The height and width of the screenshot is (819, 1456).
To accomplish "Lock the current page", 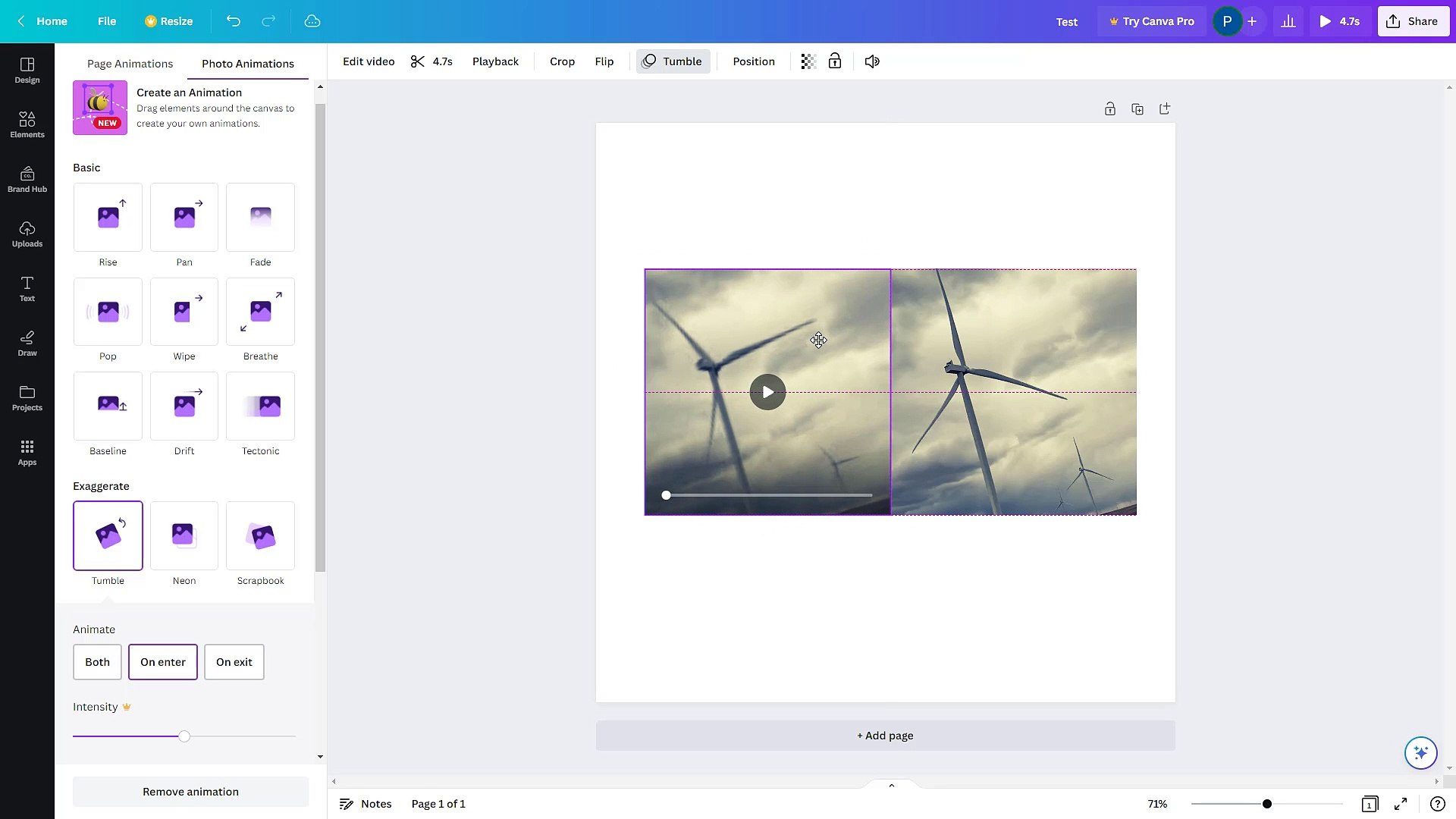I will tap(1110, 108).
